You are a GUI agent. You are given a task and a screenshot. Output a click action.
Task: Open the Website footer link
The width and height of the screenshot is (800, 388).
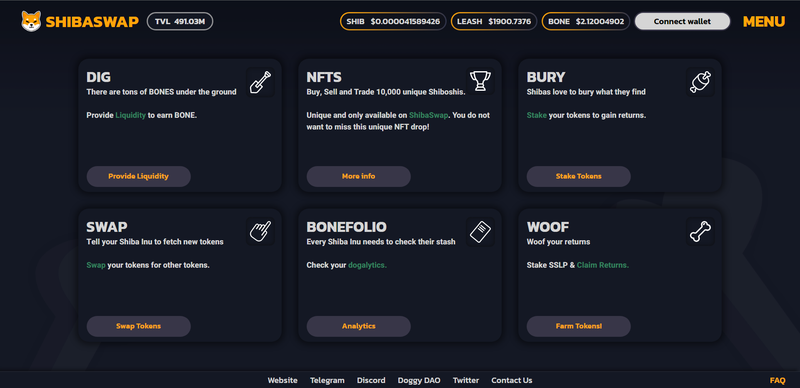[x=283, y=380]
